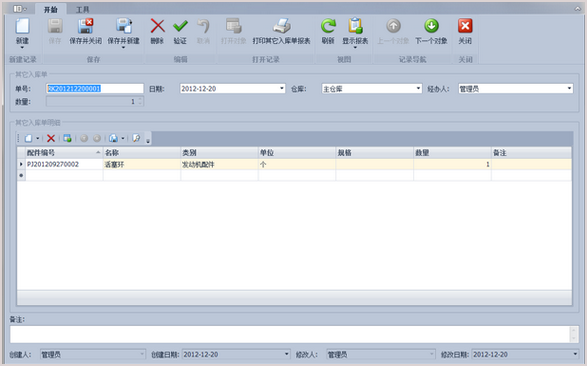Expand the 日期 date dropdown
This screenshot has height=366, width=587.
(282, 89)
